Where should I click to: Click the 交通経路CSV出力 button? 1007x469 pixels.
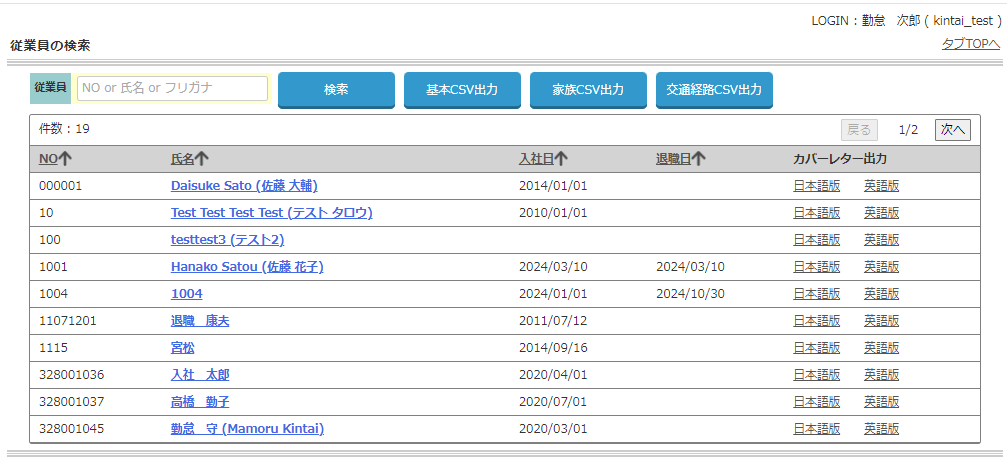coord(714,90)
